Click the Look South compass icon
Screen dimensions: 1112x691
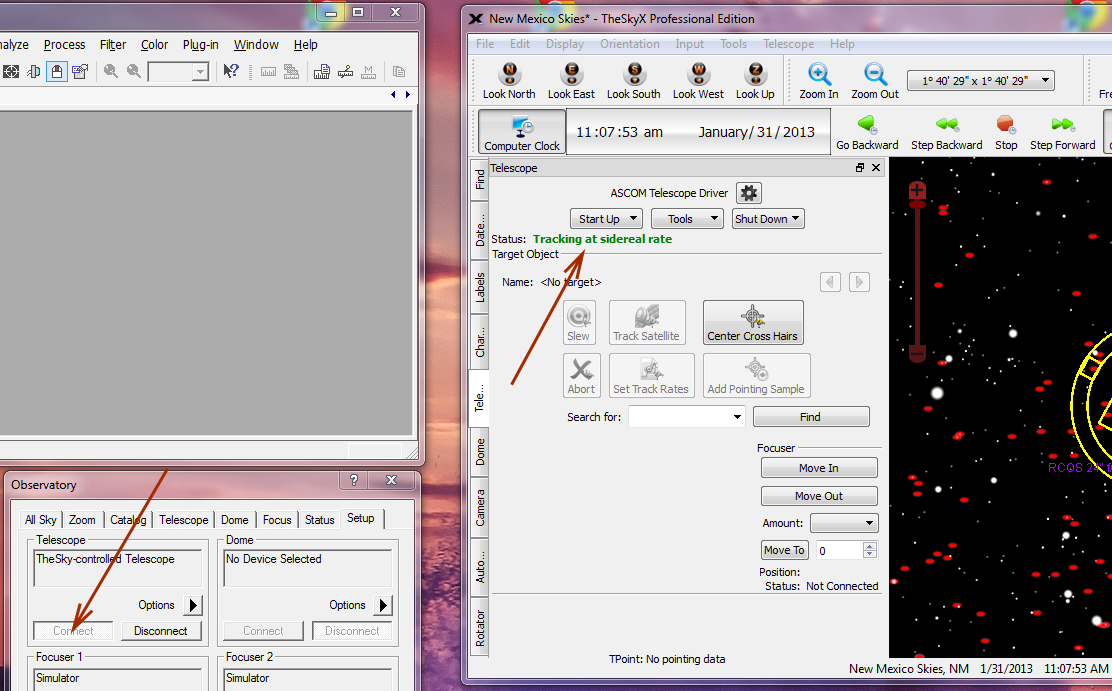634,74
